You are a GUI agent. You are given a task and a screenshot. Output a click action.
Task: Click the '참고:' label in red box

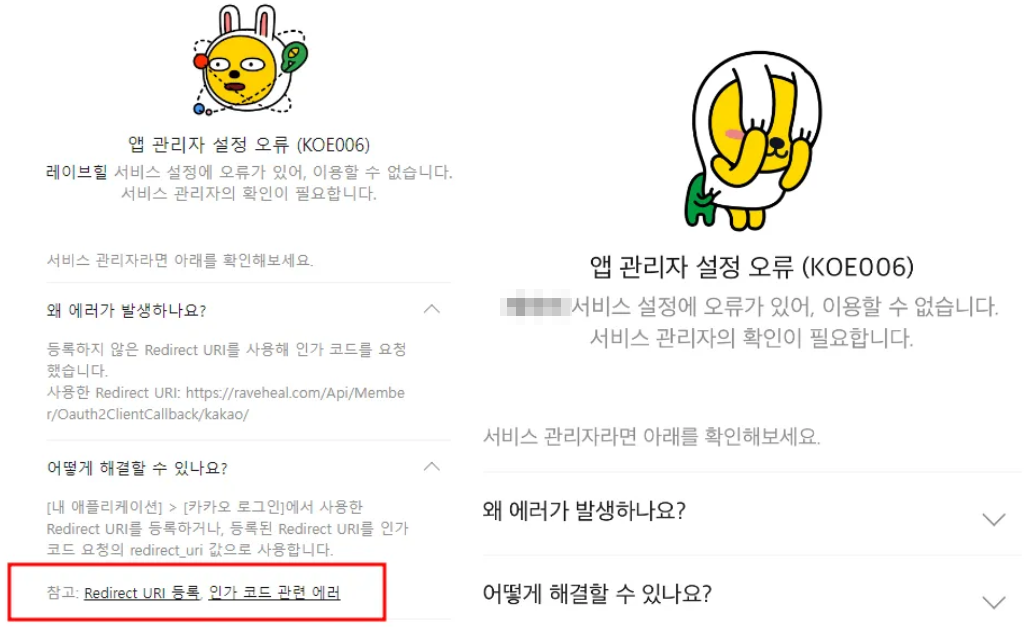(x=62, y=592)
